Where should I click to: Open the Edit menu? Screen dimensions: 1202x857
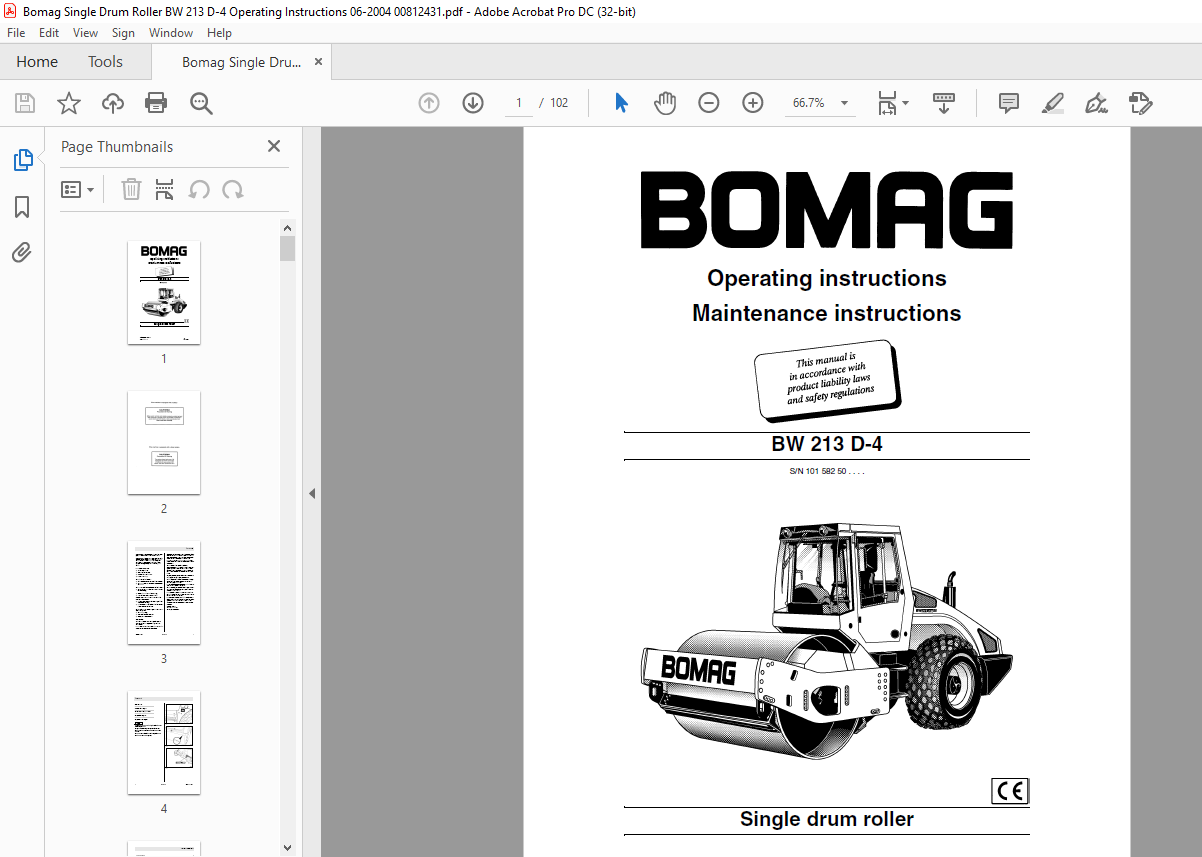click(x=49, y=33)
